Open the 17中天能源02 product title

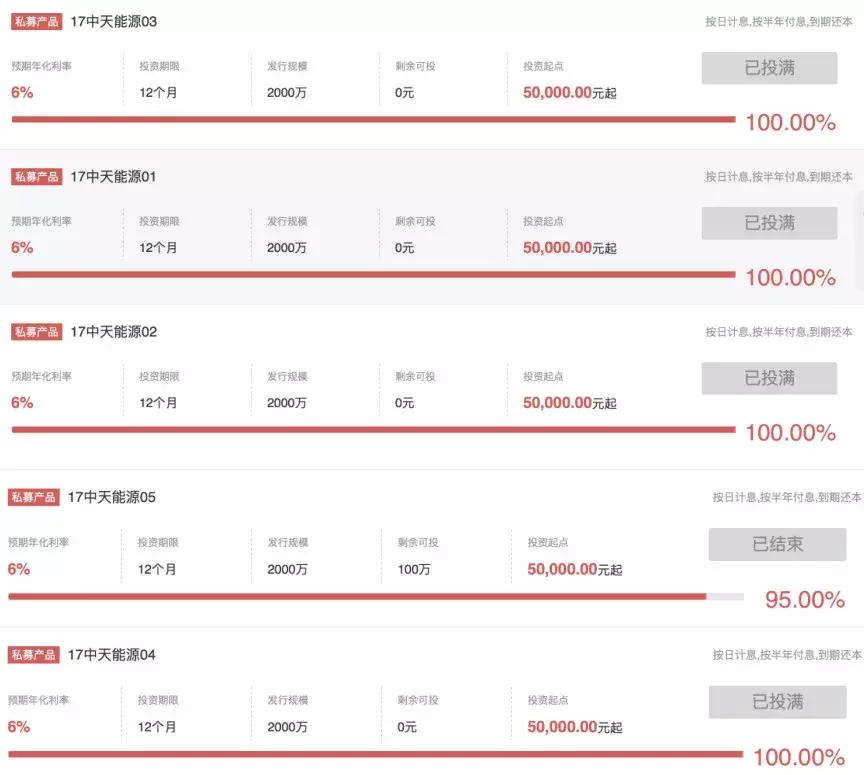click(113, 332)
